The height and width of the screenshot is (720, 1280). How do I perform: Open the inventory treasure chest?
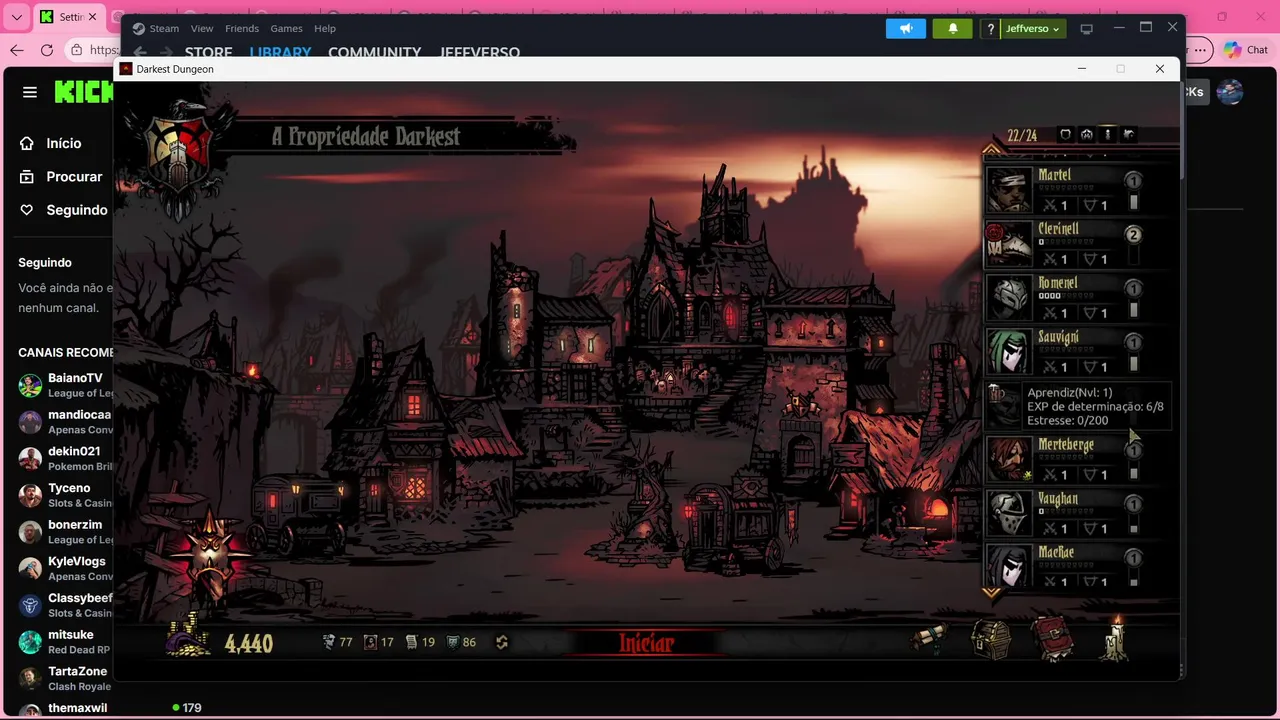[992, 638]
